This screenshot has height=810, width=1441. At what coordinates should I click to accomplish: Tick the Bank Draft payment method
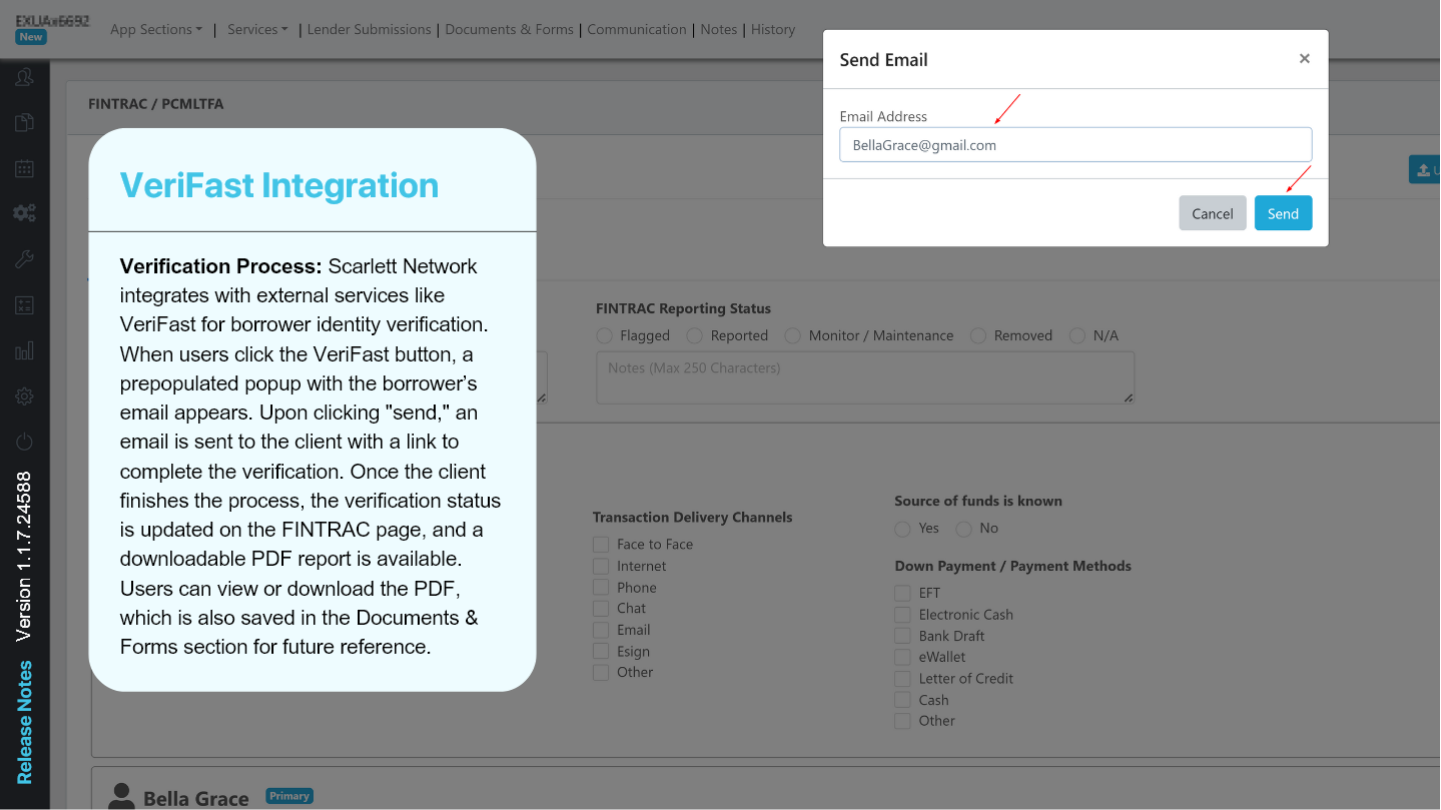[x=903, y=636]
